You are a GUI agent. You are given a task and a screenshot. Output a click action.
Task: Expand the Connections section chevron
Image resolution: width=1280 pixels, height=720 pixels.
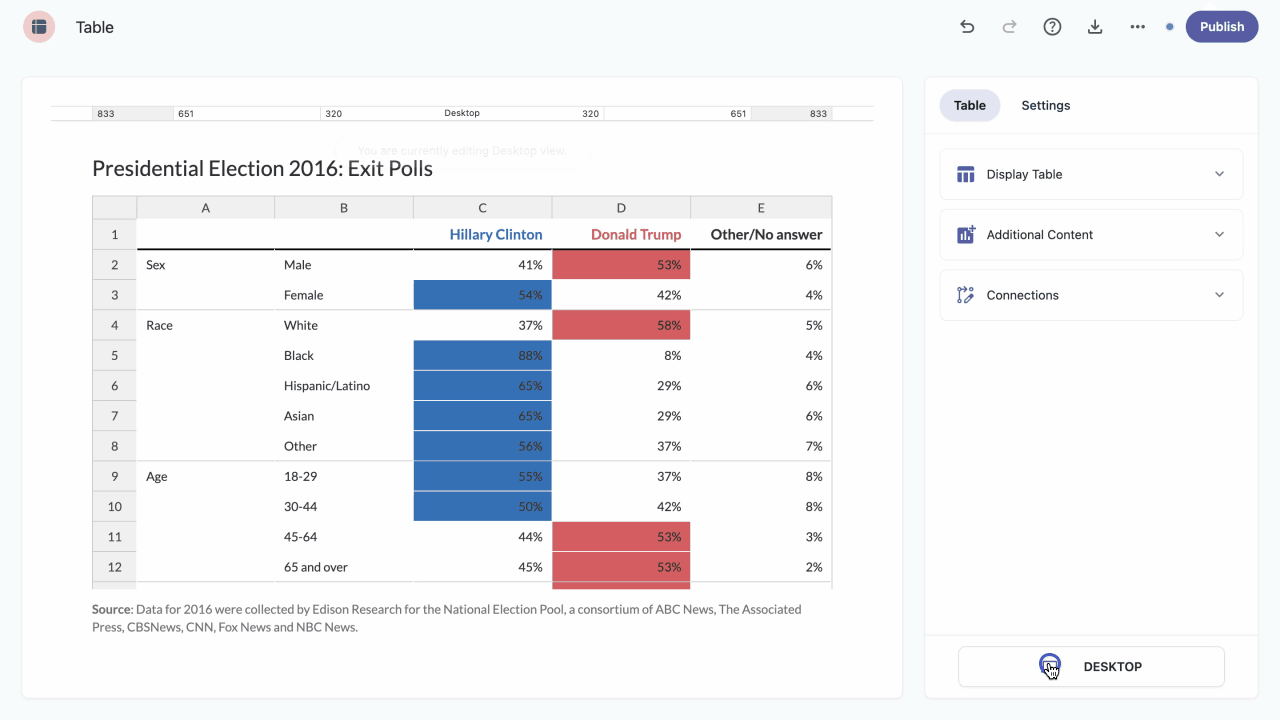1219,295
